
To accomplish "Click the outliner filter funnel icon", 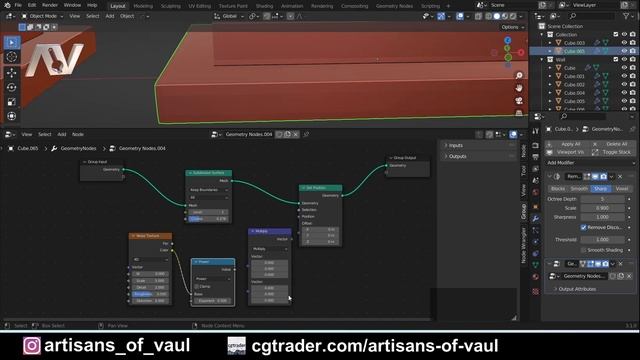I will pyautogui.click(x=626, y=16).
